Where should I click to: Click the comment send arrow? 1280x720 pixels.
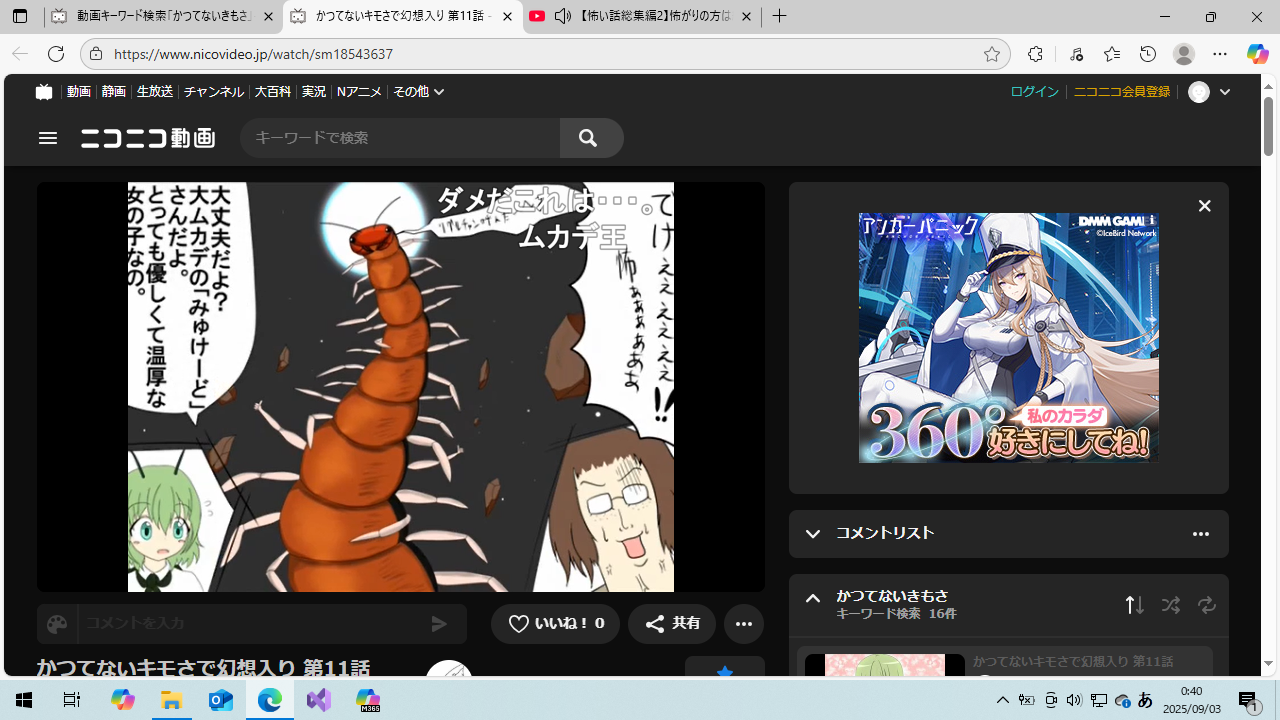(x=439, y=624)
